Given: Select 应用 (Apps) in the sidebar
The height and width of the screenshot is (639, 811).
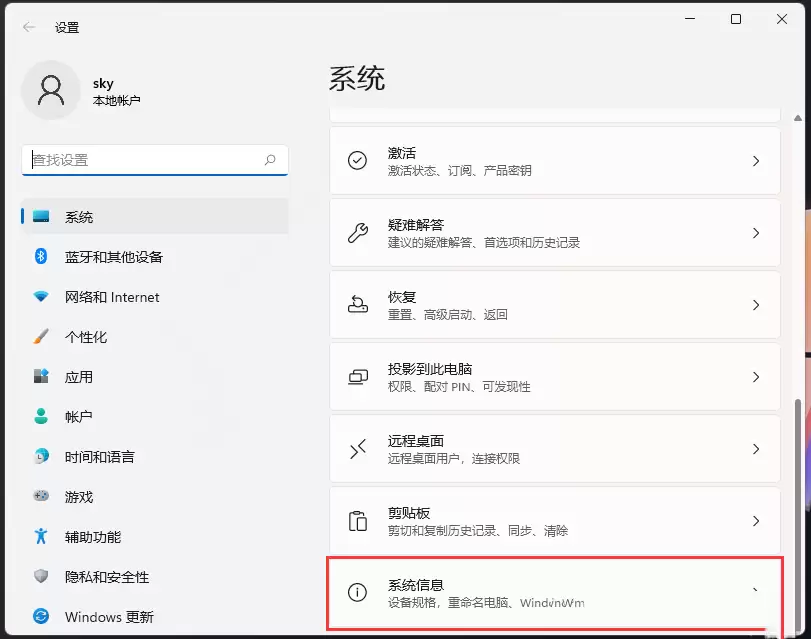Looking at the screenshot, I should (x=79, y=377).
